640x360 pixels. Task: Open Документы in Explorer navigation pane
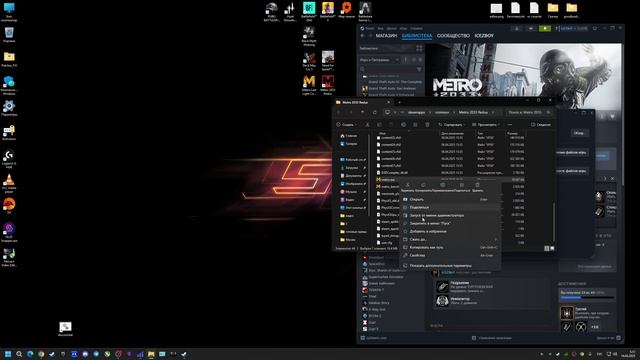(x=351, y=176)
